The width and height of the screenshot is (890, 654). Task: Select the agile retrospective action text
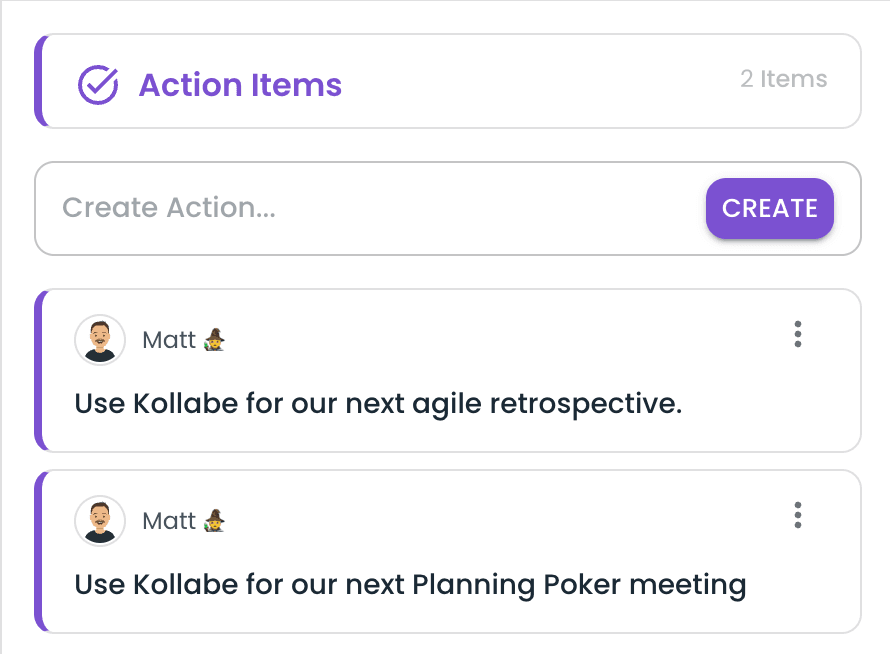[x=378, y=404]
